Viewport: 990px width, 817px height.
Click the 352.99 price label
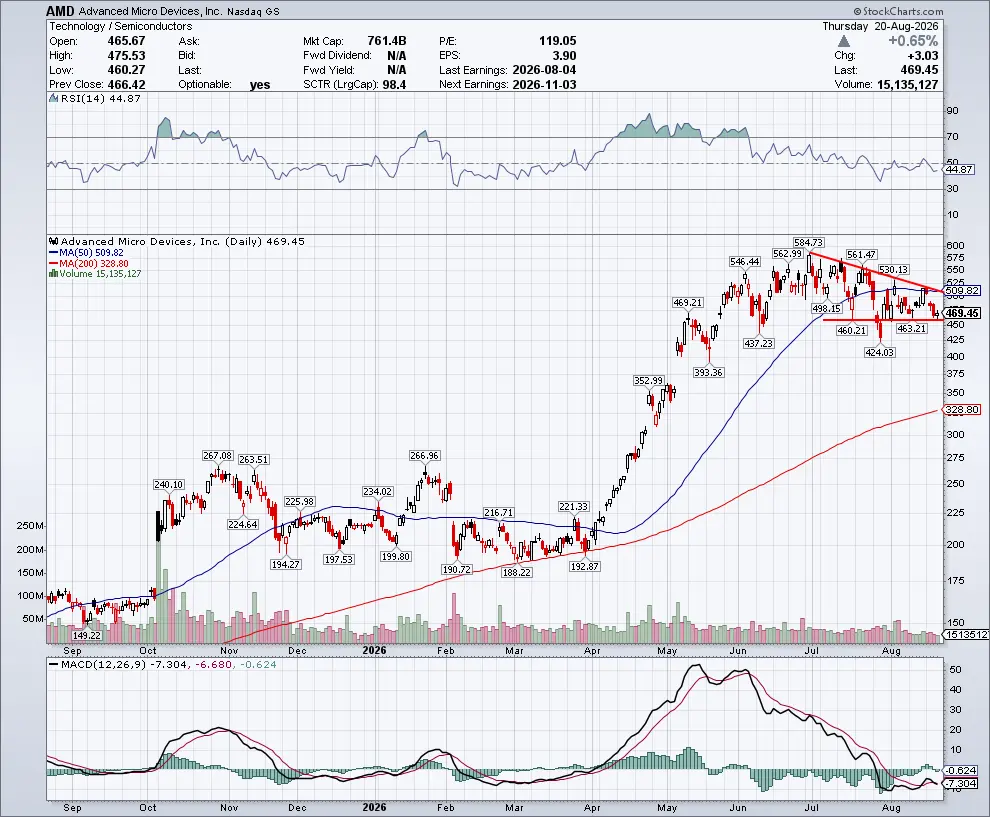point(648,380)
